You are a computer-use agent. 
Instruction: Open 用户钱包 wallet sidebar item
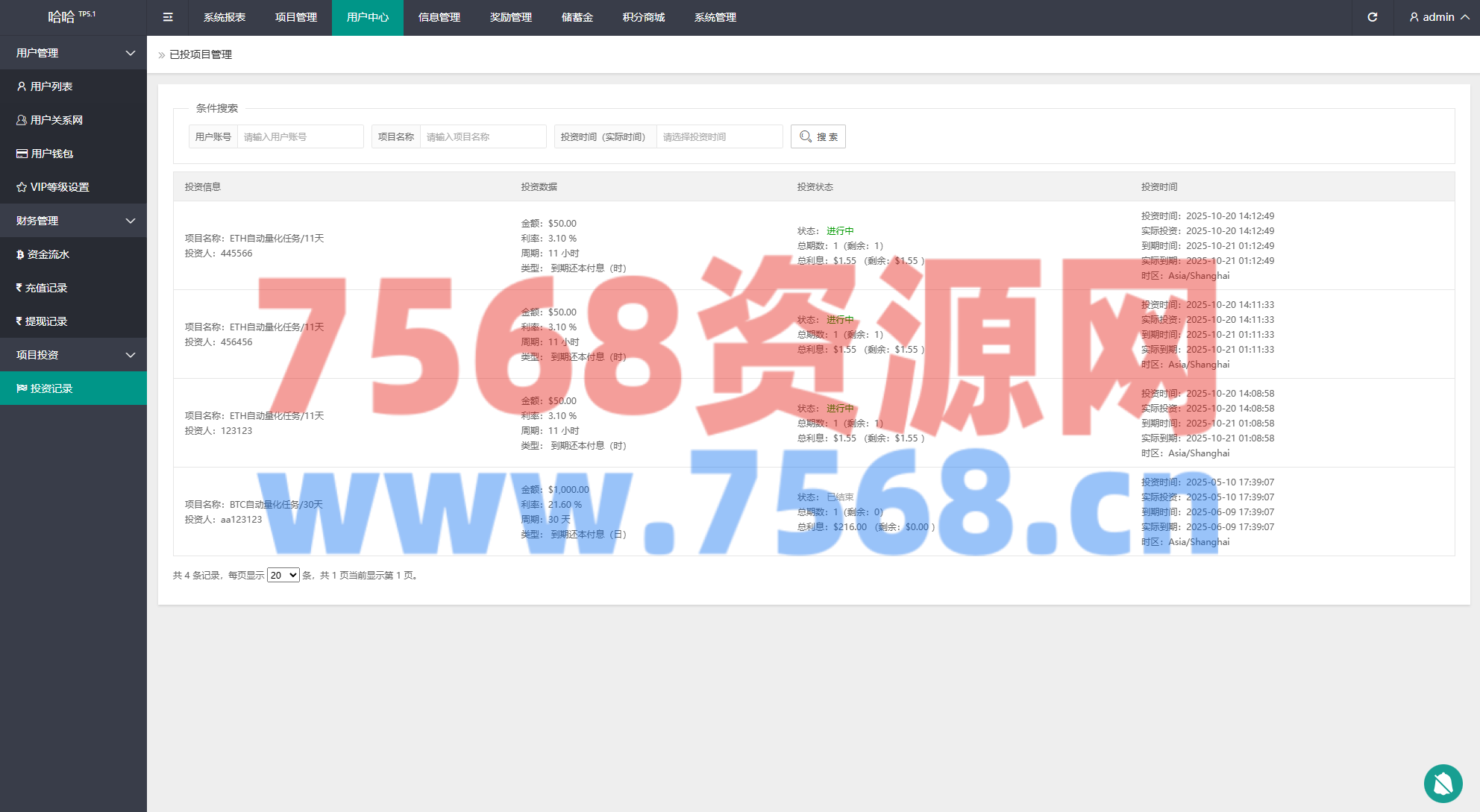(51, 154)
